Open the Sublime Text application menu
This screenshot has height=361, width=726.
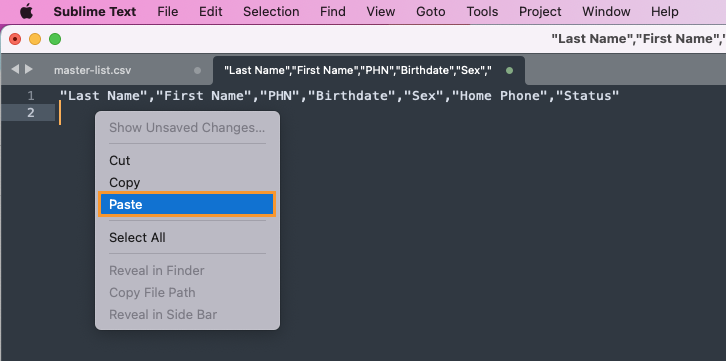coord(95,12)
